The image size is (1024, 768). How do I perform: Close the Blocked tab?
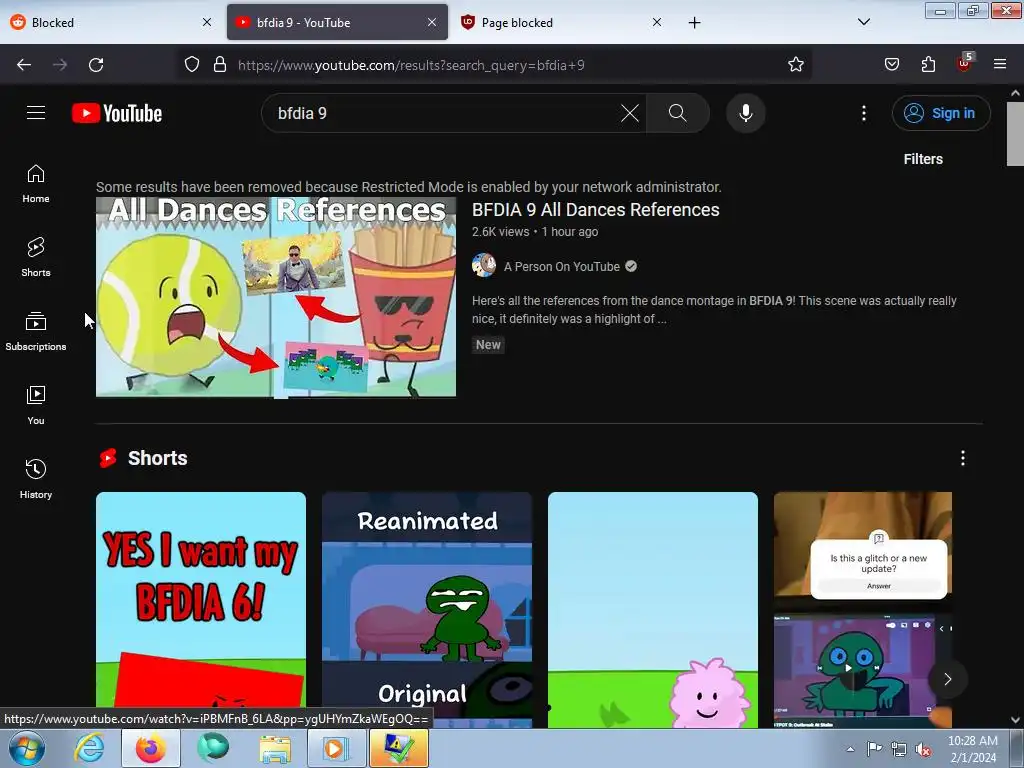pyautogui.click(x=206, y=22)
